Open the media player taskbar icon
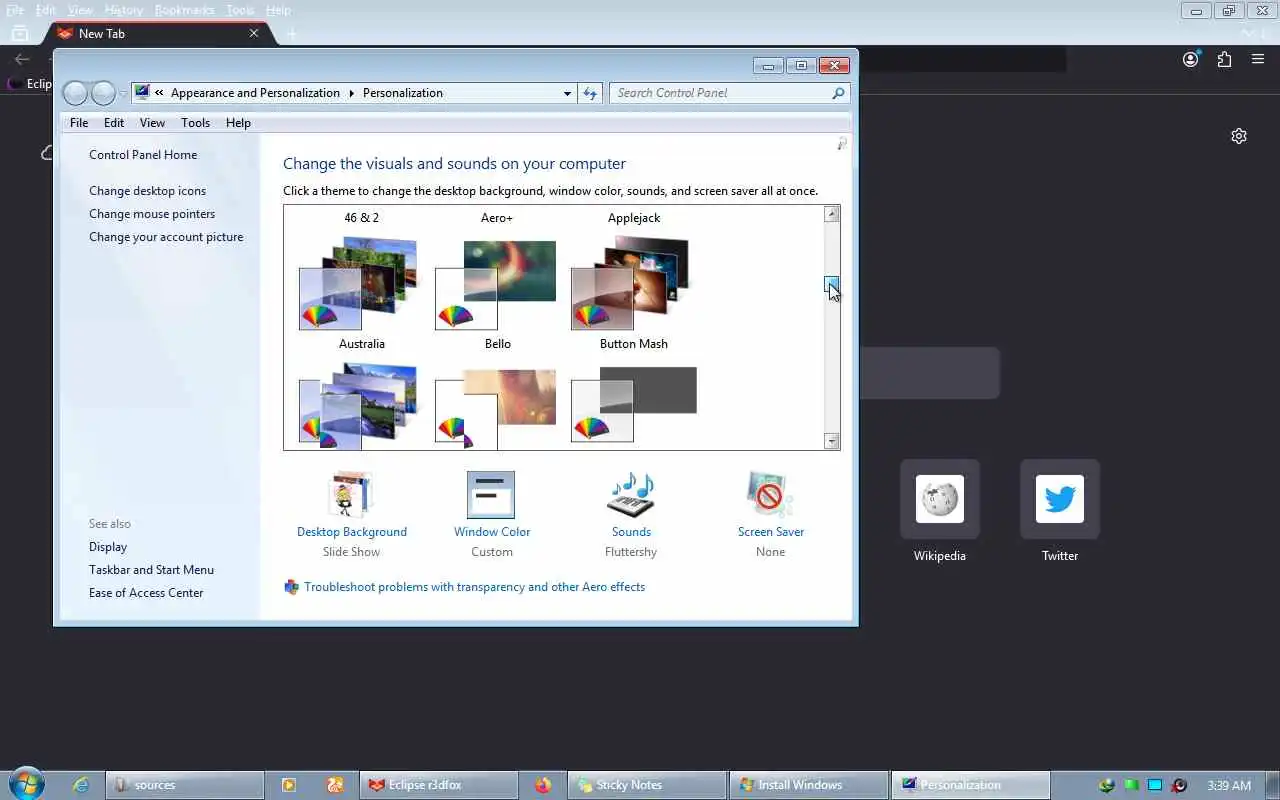 [x=289, y=785]
